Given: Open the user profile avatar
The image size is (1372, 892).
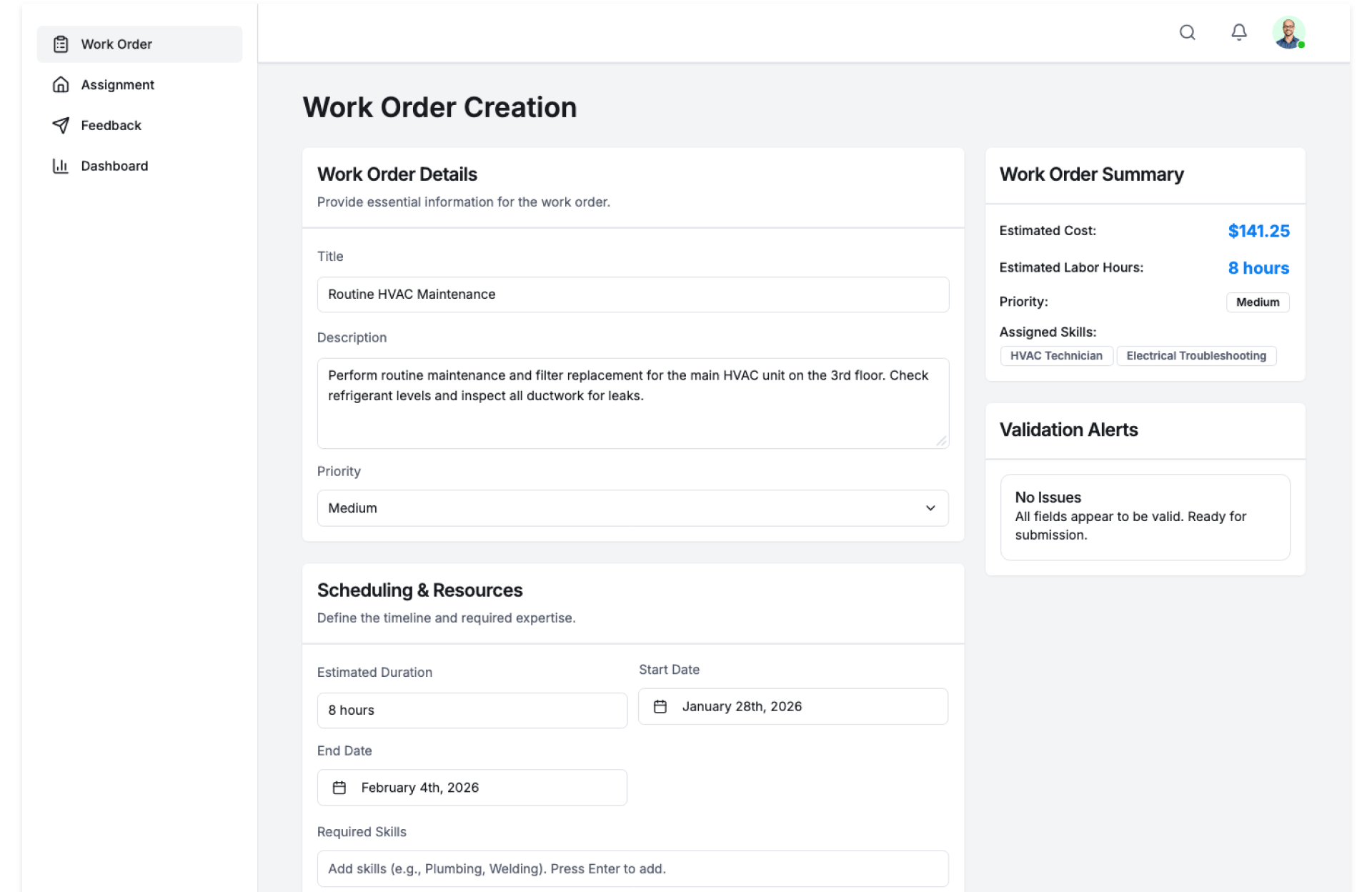Looking at the screenshot, I should pyautogui.click(x=1288, y=33).
